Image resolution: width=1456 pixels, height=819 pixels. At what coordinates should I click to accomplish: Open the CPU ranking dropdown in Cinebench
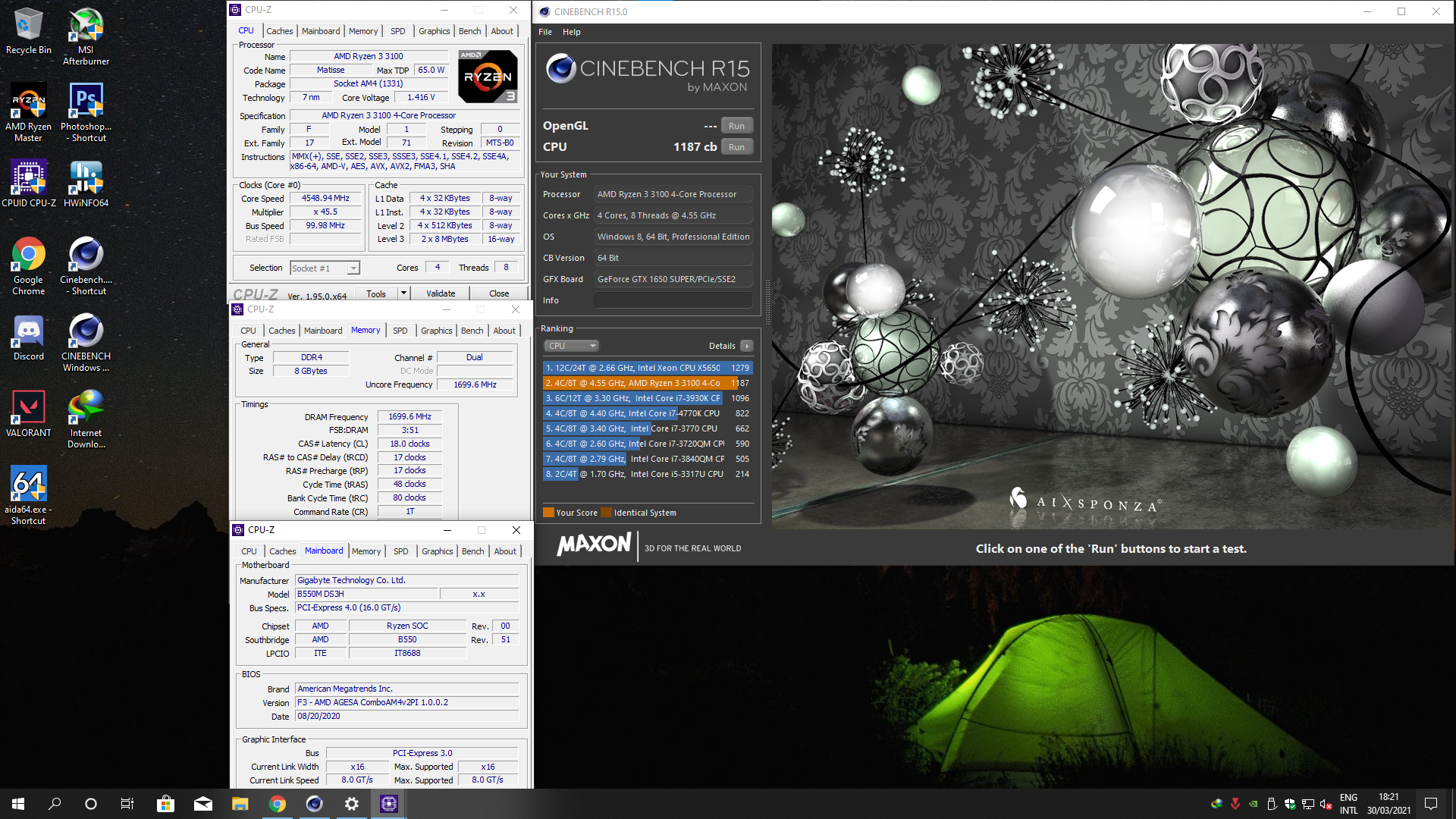tap(572, 346)
